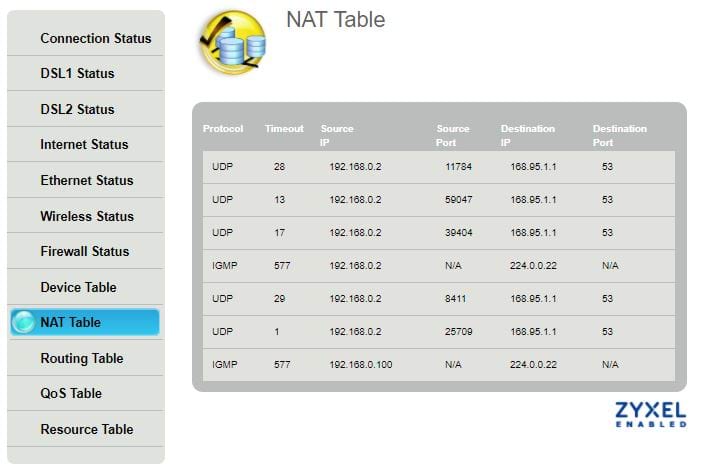Click the globe icon beside NAT Table
Viewport: 704px width, 474px height.
coord(24,322)
